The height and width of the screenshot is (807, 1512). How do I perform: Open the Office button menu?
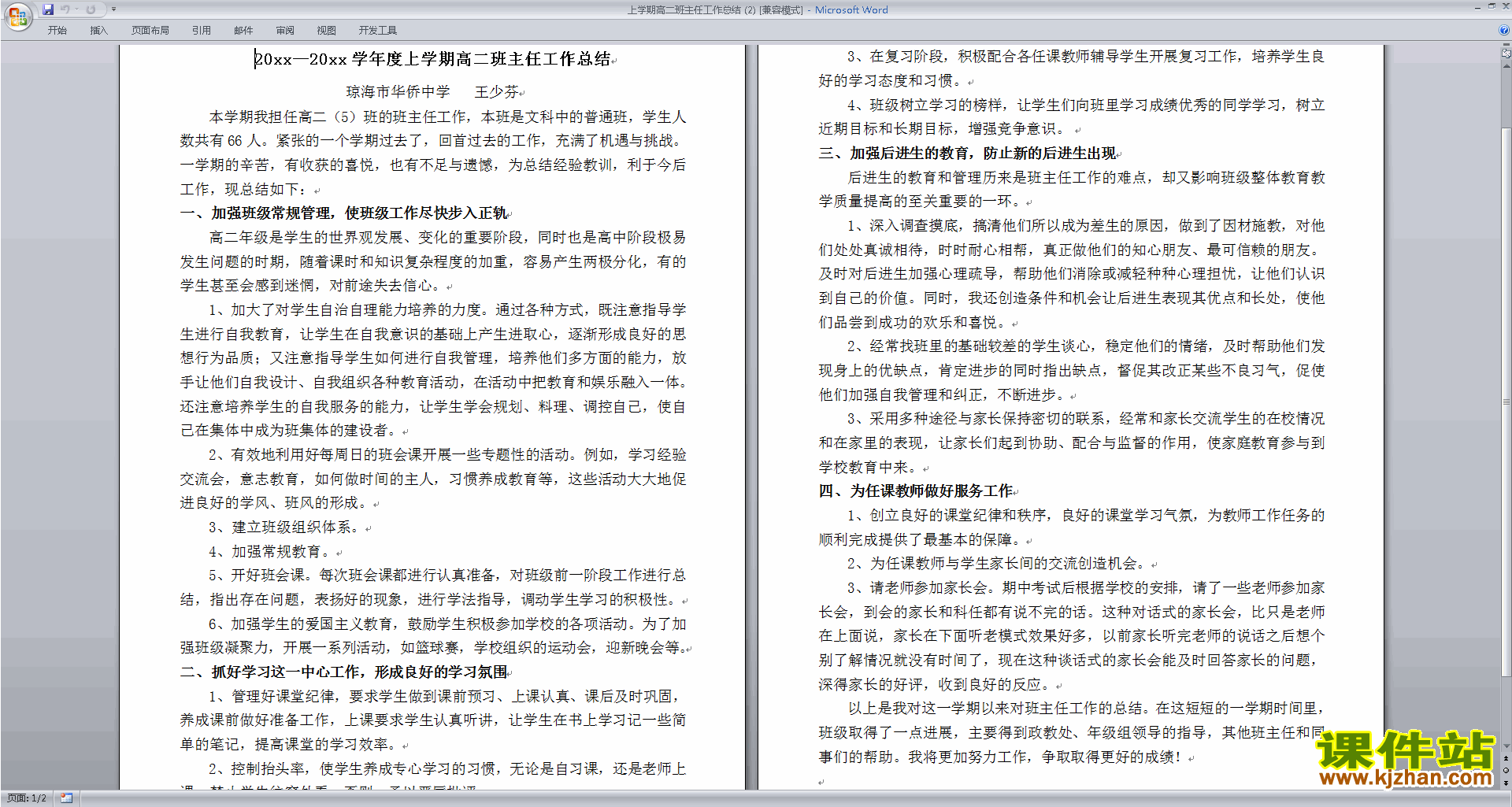coord(17,16)
